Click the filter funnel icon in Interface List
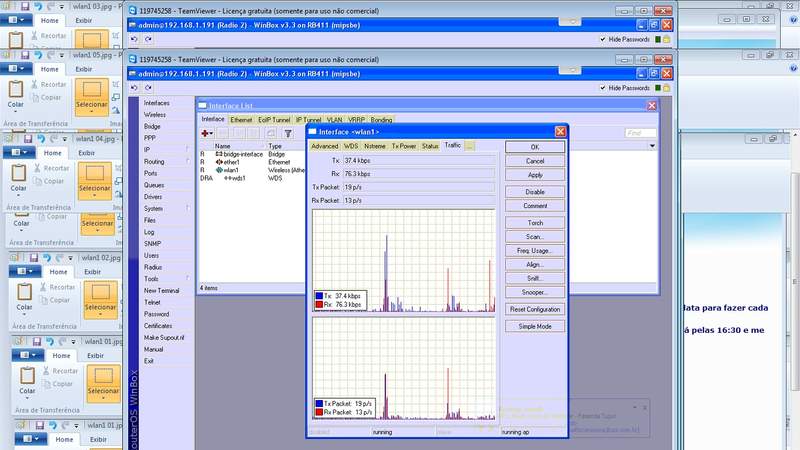The image size is (800, 450). [x=288, y=133]
